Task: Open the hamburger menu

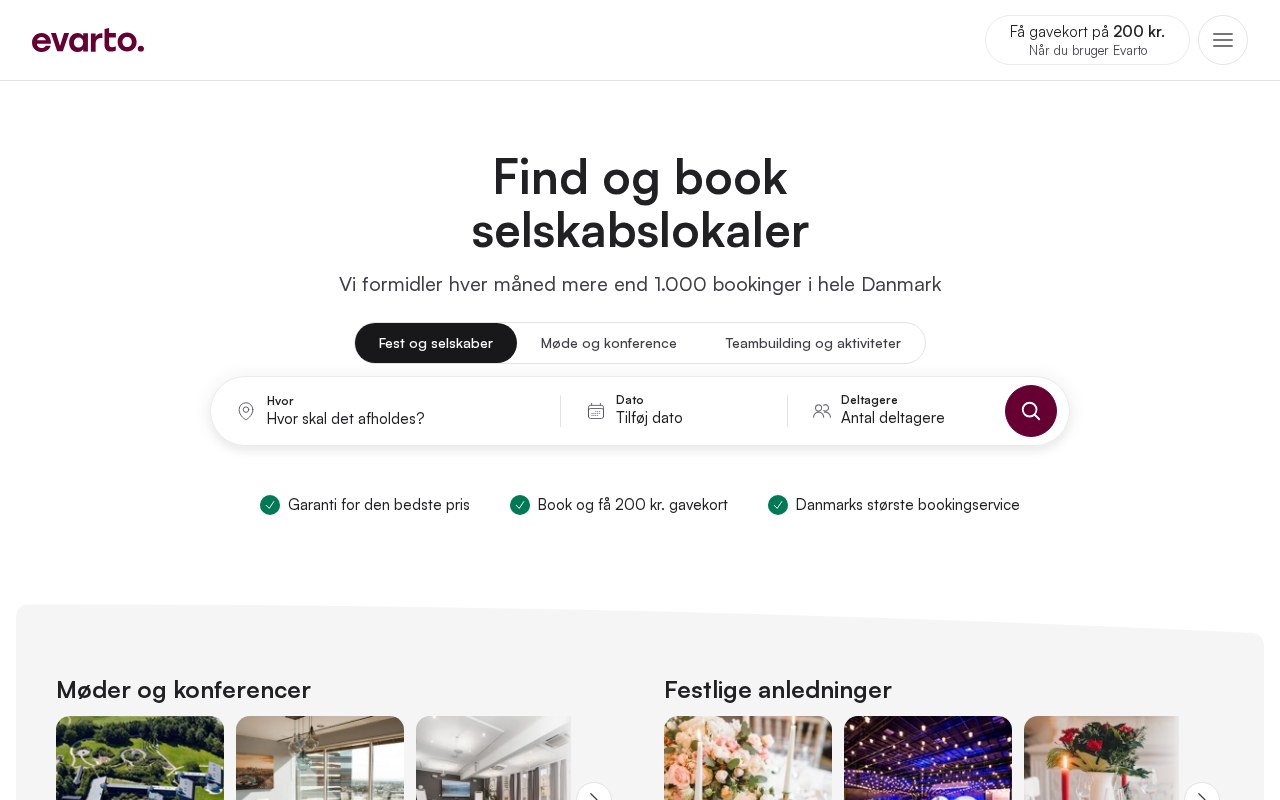Action: 1223,40
